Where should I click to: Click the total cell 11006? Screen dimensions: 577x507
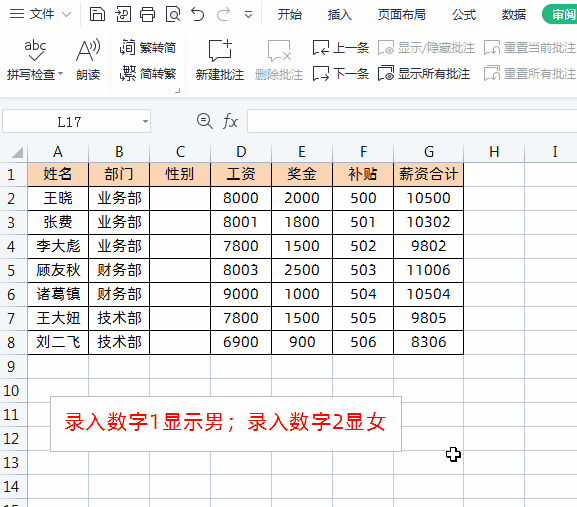[429, 270]
